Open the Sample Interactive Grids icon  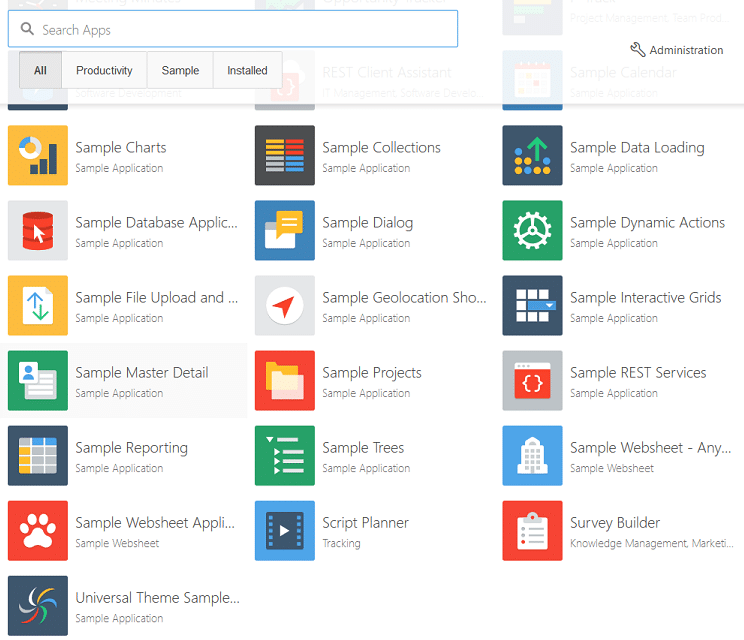pos(532,305)
